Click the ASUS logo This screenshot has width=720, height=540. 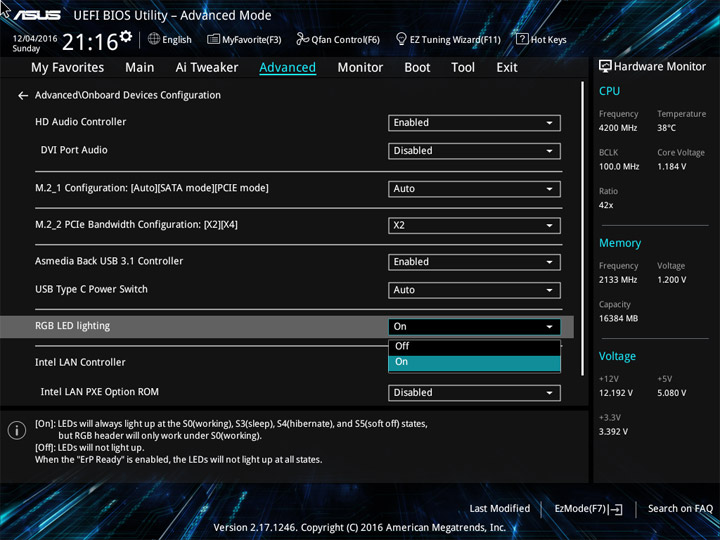click(37, 15)
